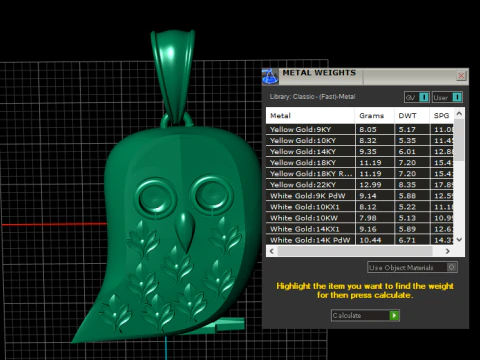480x360 pixels.
Task: Sort by the Metal column header
Action: pyautogui.click(x=310, y=116)
